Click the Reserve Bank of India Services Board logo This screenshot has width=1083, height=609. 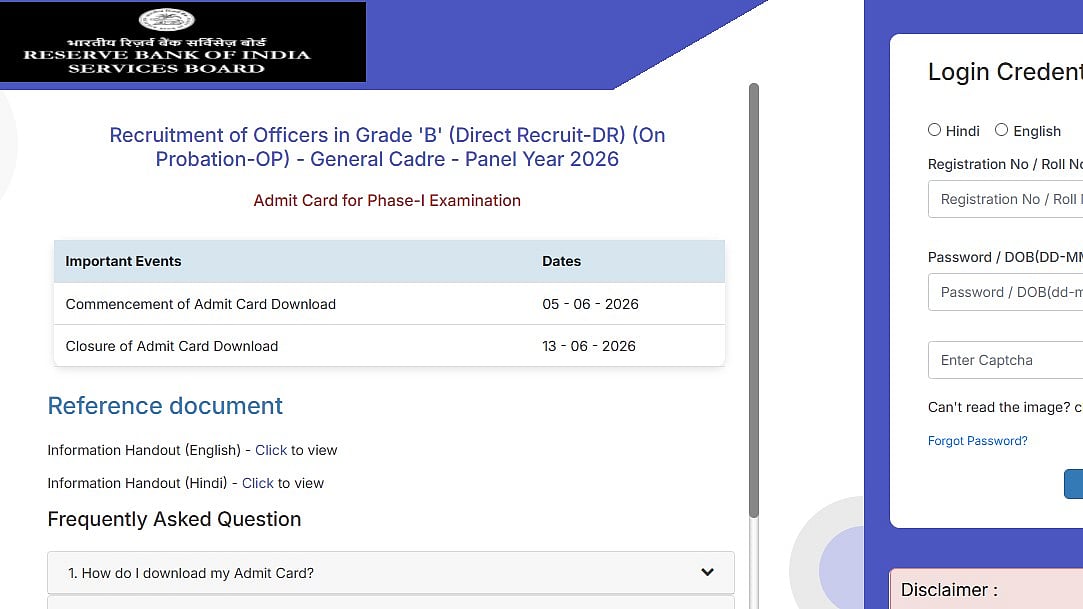click(182, 41)
